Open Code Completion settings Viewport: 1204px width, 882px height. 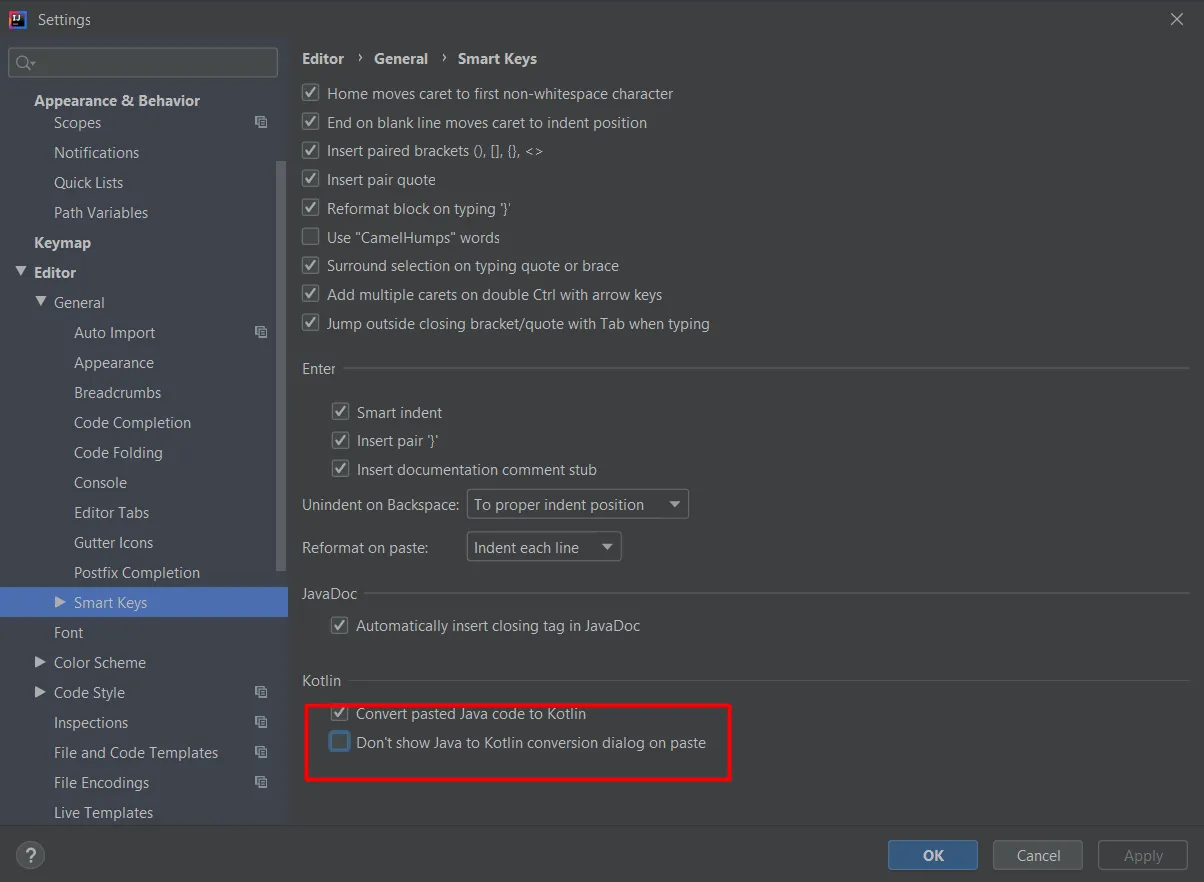pos(132,423)
